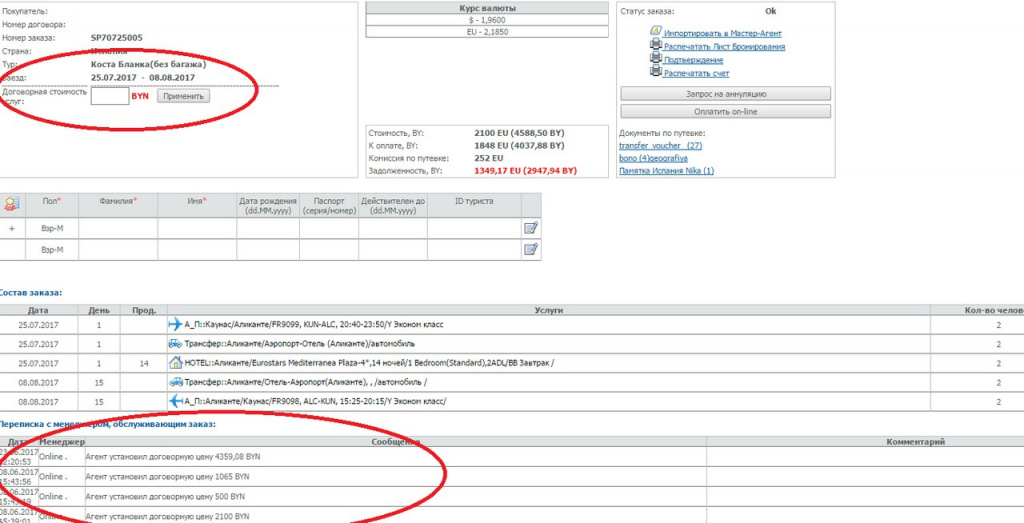Click printer icon next to Подтверждение
The height and width of the screenshot is (523, 1024).
click(x=655, y=59)
